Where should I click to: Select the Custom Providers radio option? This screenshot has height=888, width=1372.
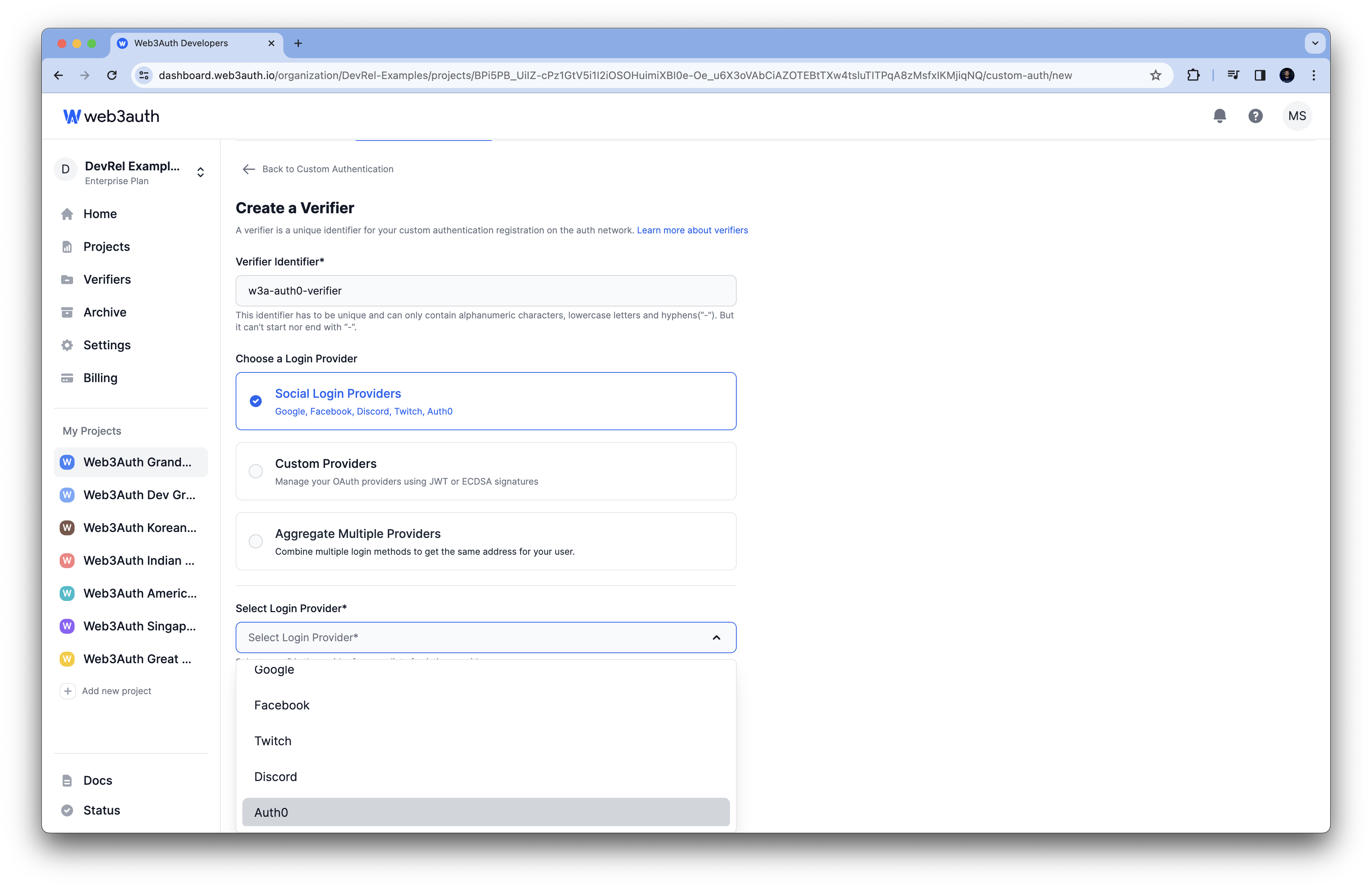pos(255,471)
